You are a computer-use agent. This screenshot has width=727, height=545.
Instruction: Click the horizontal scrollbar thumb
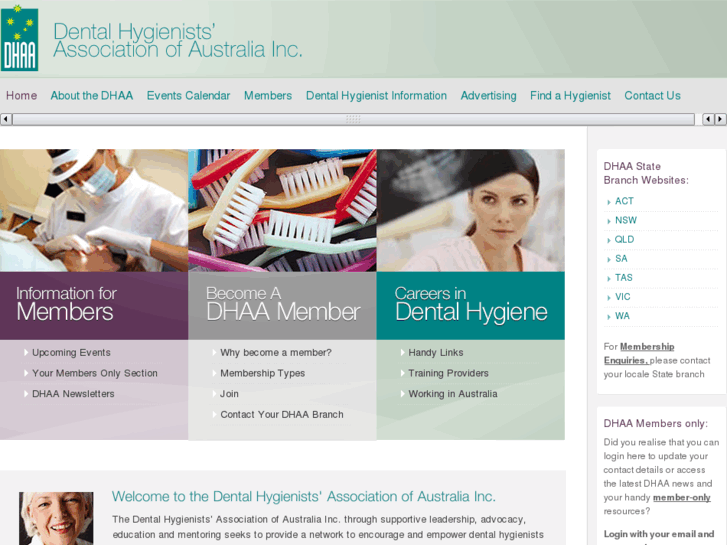[353, 119]
